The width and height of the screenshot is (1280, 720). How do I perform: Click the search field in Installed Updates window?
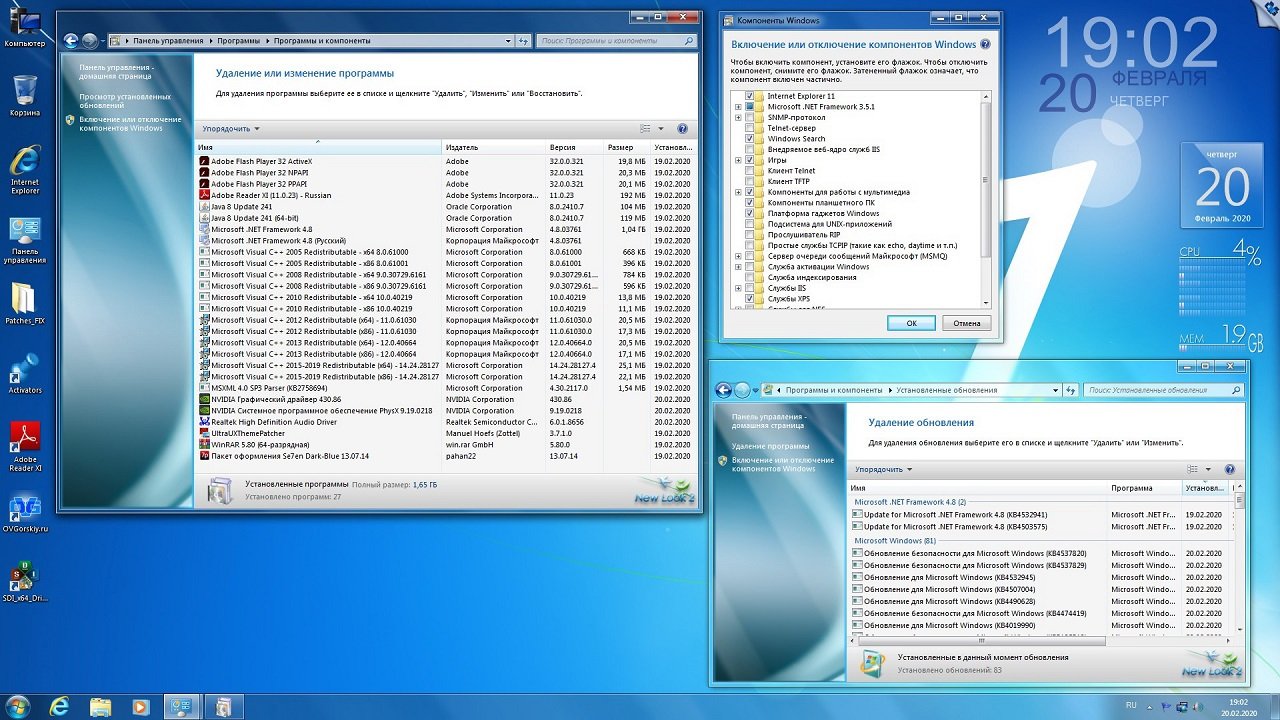(x=1155, y=390)
